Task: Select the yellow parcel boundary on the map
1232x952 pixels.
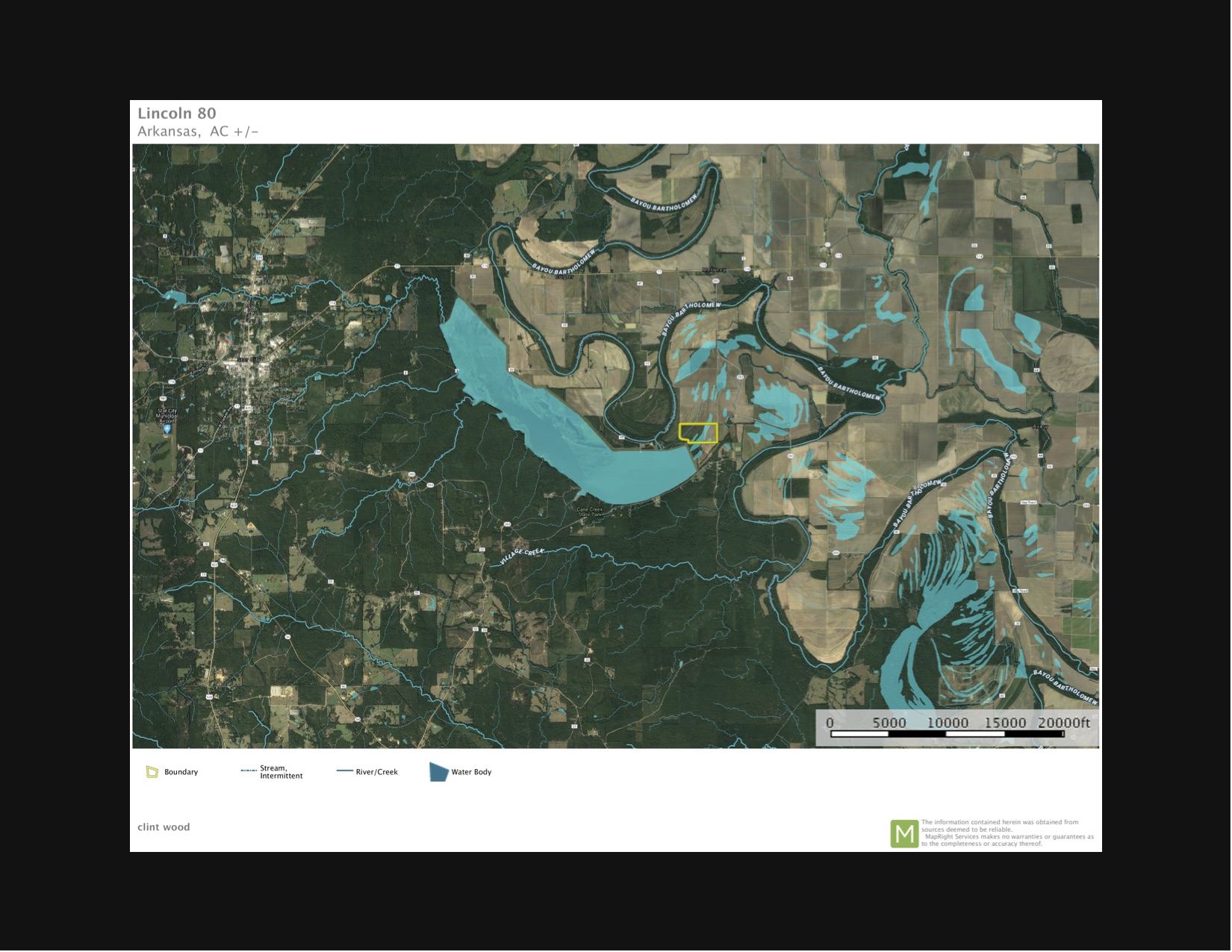Action: (698, 433)
